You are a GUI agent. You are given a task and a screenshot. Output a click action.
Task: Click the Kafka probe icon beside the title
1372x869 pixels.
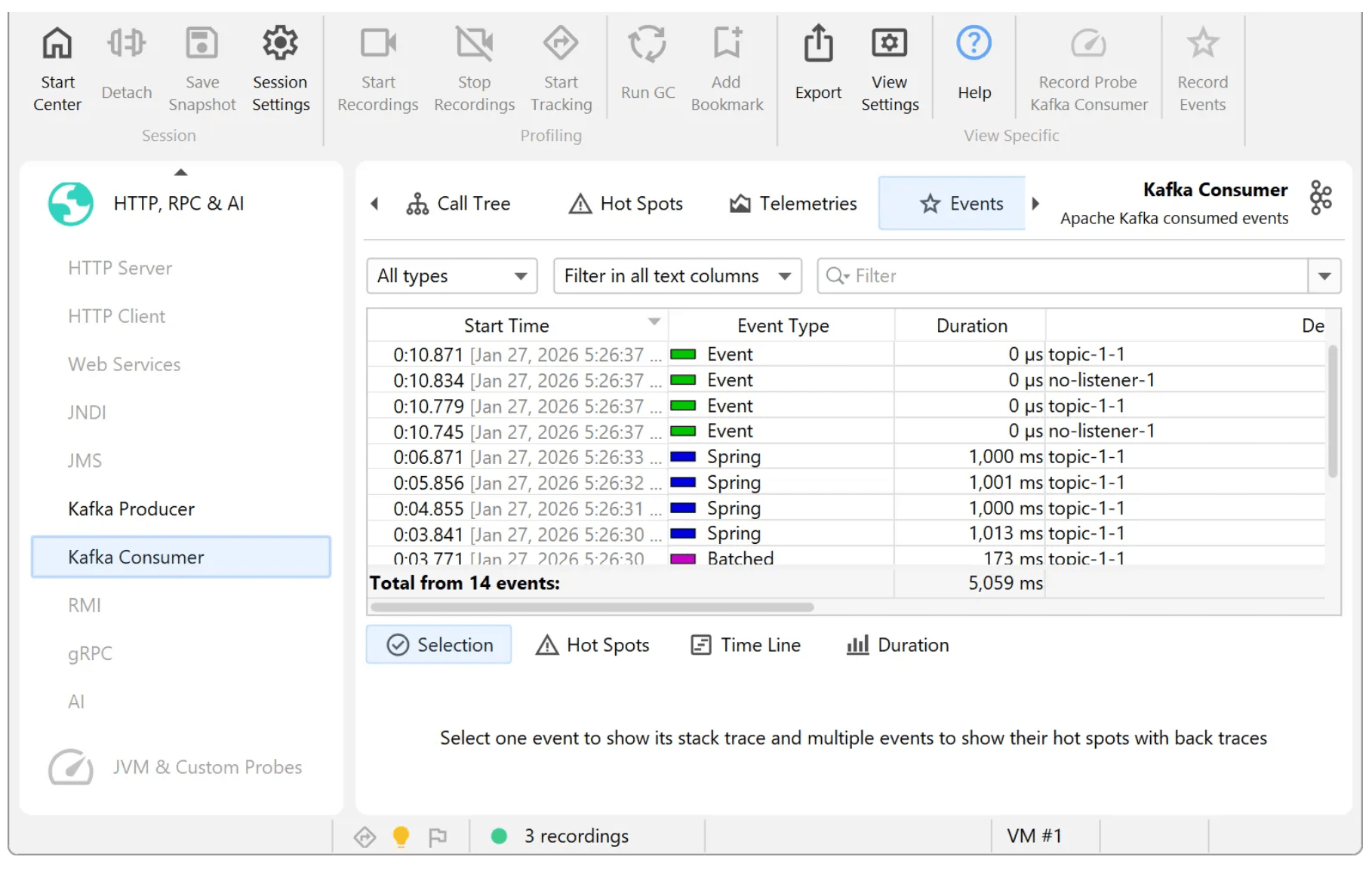click(1321, 198)
